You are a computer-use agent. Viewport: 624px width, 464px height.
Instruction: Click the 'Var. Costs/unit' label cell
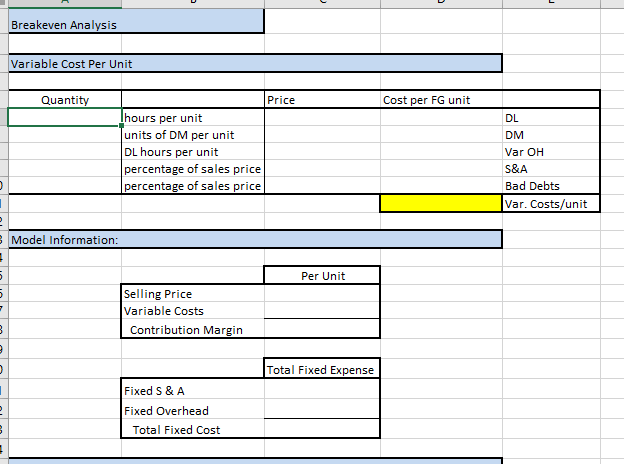[551, 204]
